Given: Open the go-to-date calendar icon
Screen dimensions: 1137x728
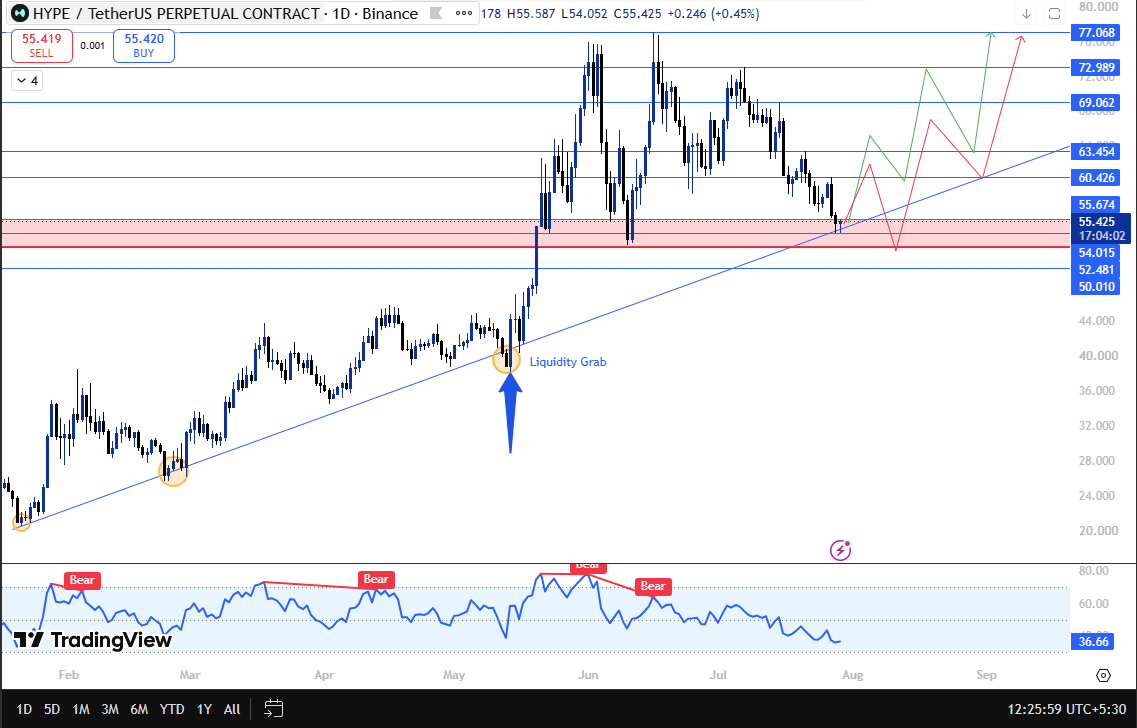Looking at the screenshot, I should (x=273, y=708).
